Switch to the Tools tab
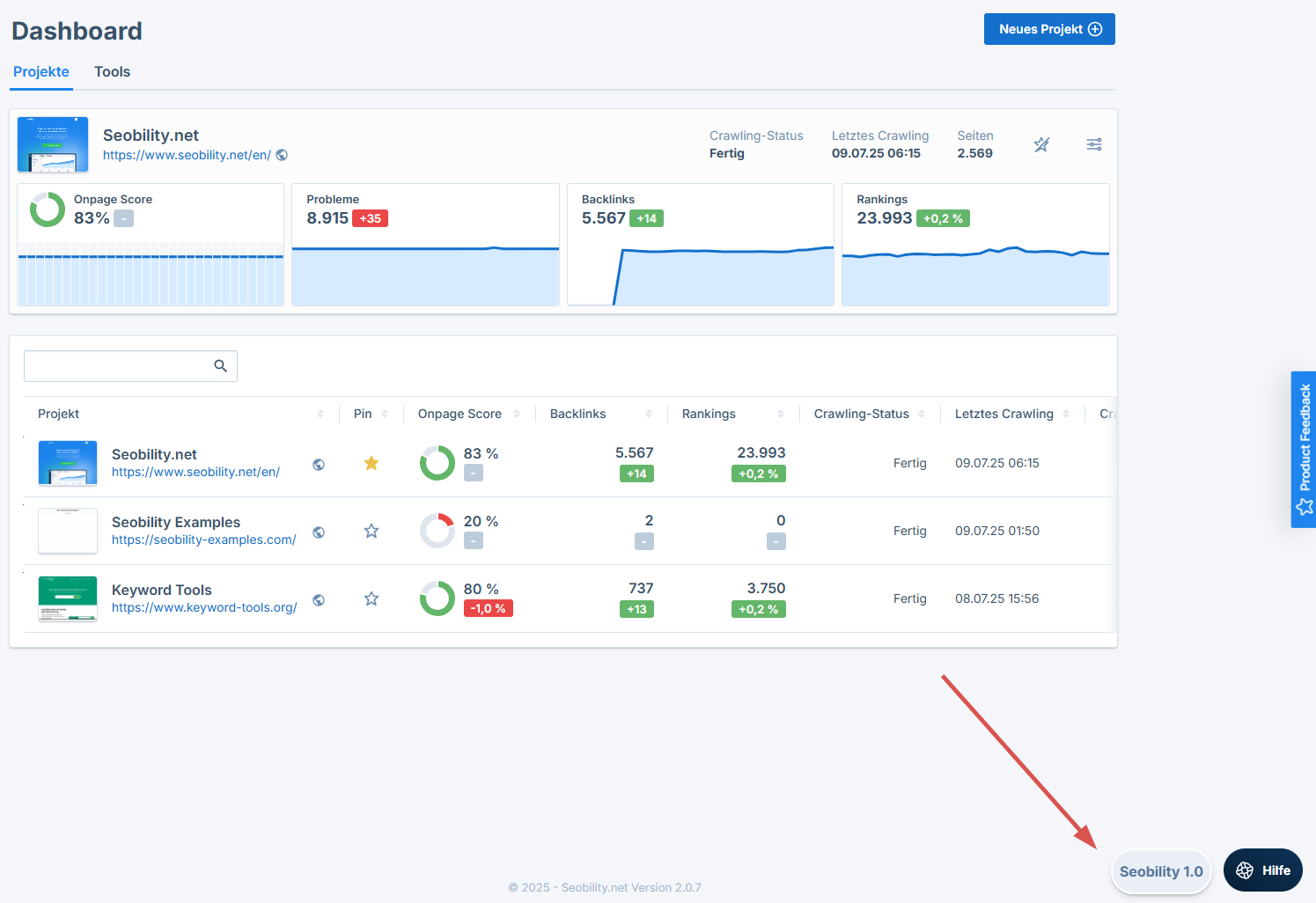This screenshot has height=903, width=1316. pos(113,72)
